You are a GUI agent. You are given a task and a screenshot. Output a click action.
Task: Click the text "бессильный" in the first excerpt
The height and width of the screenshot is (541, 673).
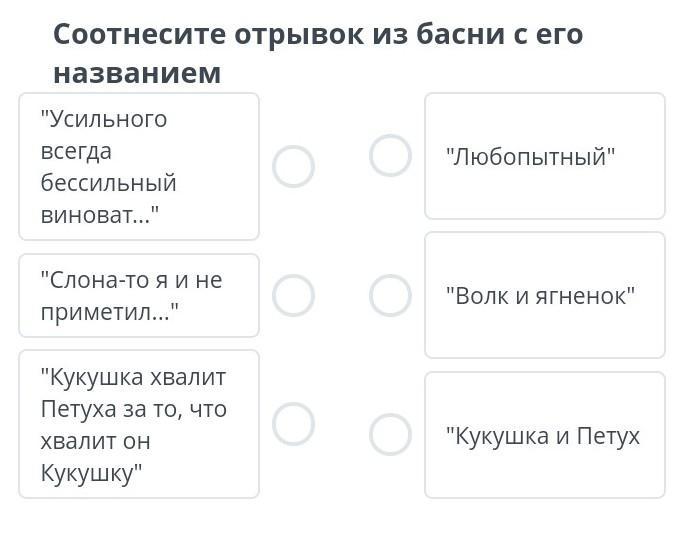point(109,182)
